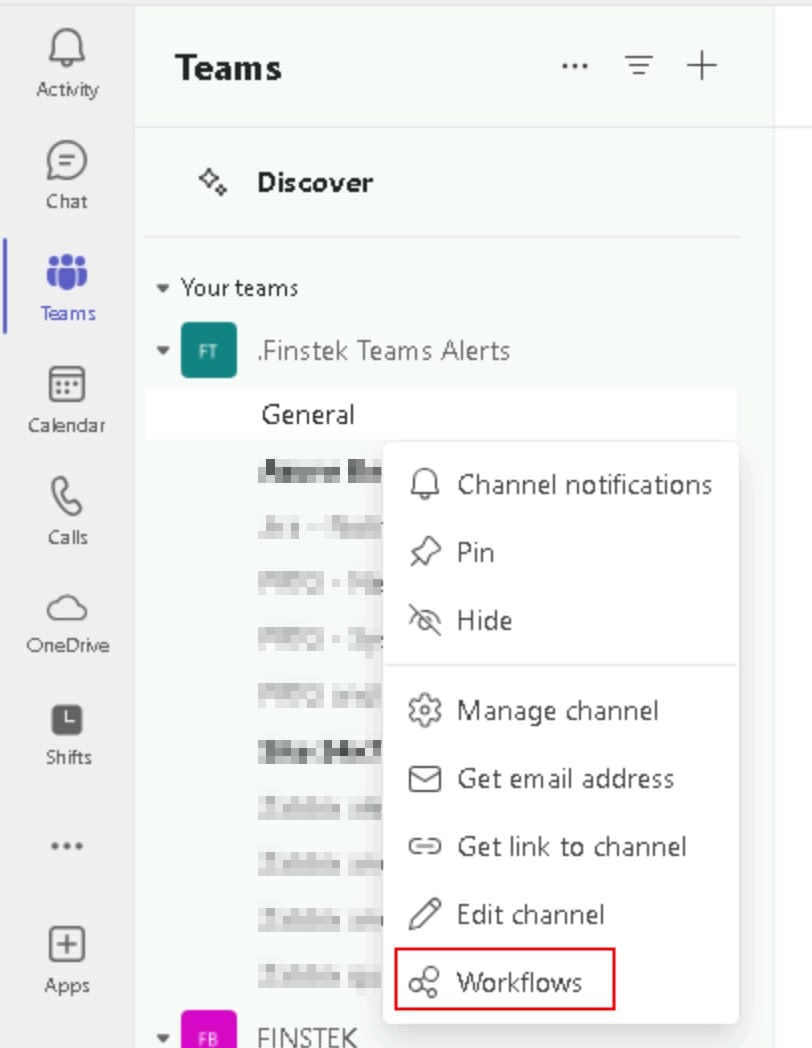The image size is (812, 1048).
Task: Click the Your teams label
Action: click(239, 288)
